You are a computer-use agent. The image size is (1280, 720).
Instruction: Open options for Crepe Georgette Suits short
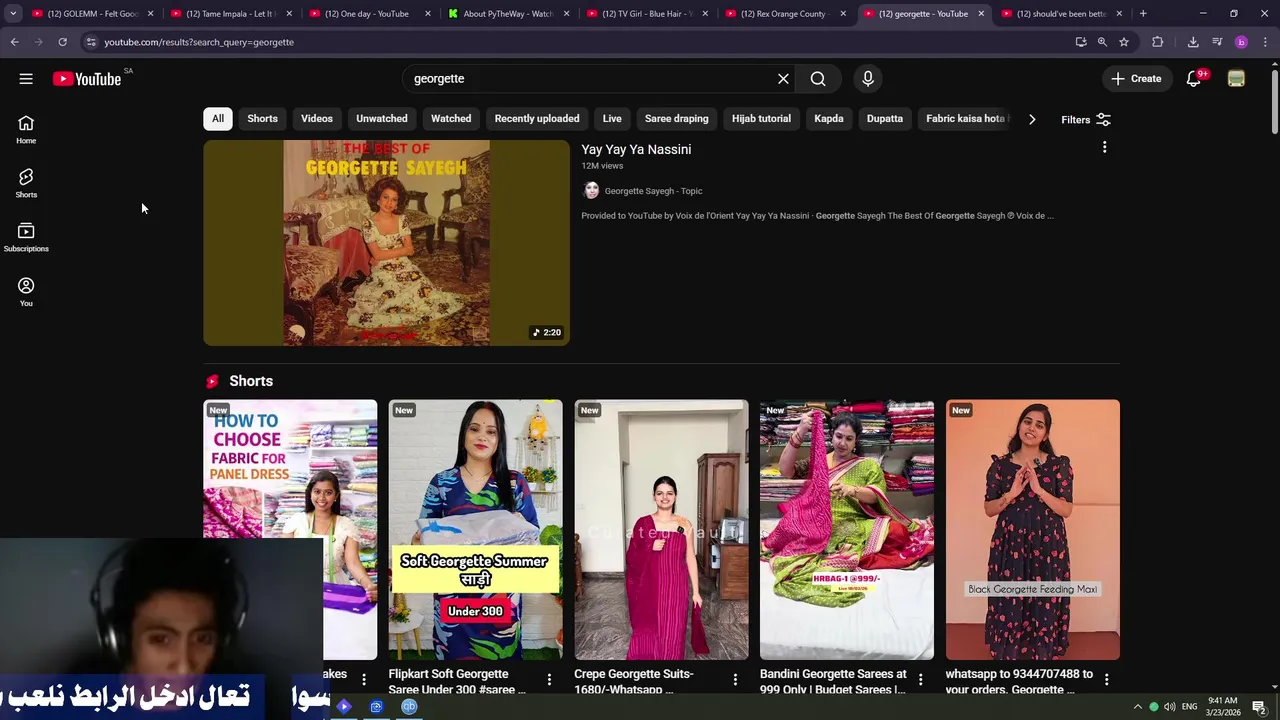click(x=735, y=680)
